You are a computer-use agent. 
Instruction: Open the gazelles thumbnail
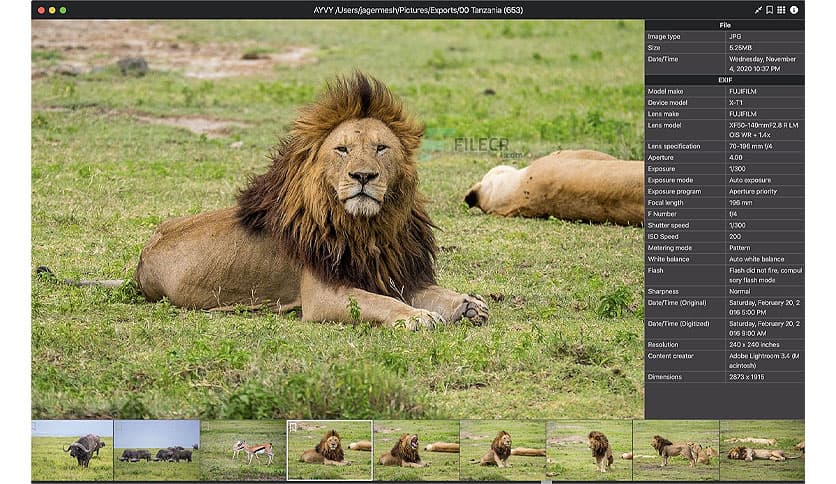[243, 450]
